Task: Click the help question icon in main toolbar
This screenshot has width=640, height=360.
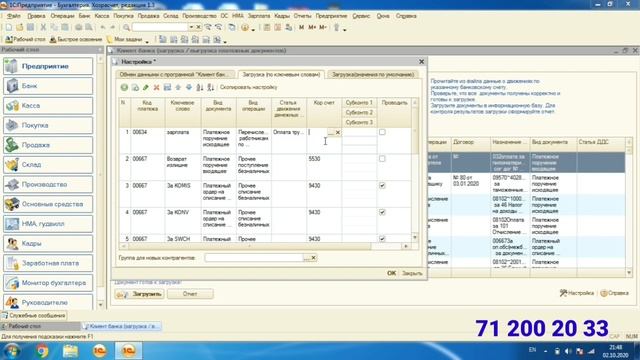Action: (244, 27)
